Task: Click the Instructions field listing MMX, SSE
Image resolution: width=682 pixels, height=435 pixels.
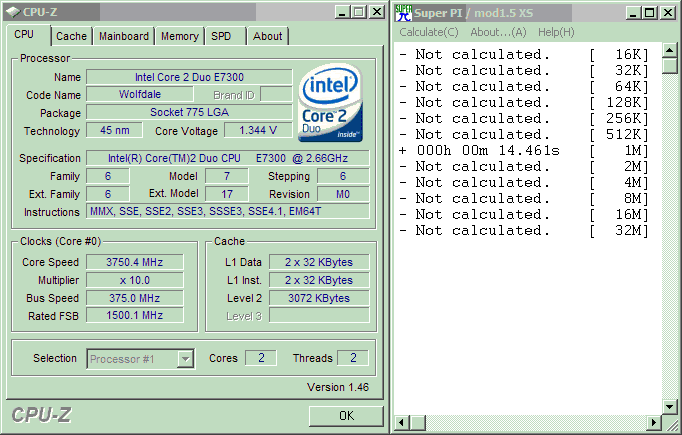Action: (x=228, y=211)
